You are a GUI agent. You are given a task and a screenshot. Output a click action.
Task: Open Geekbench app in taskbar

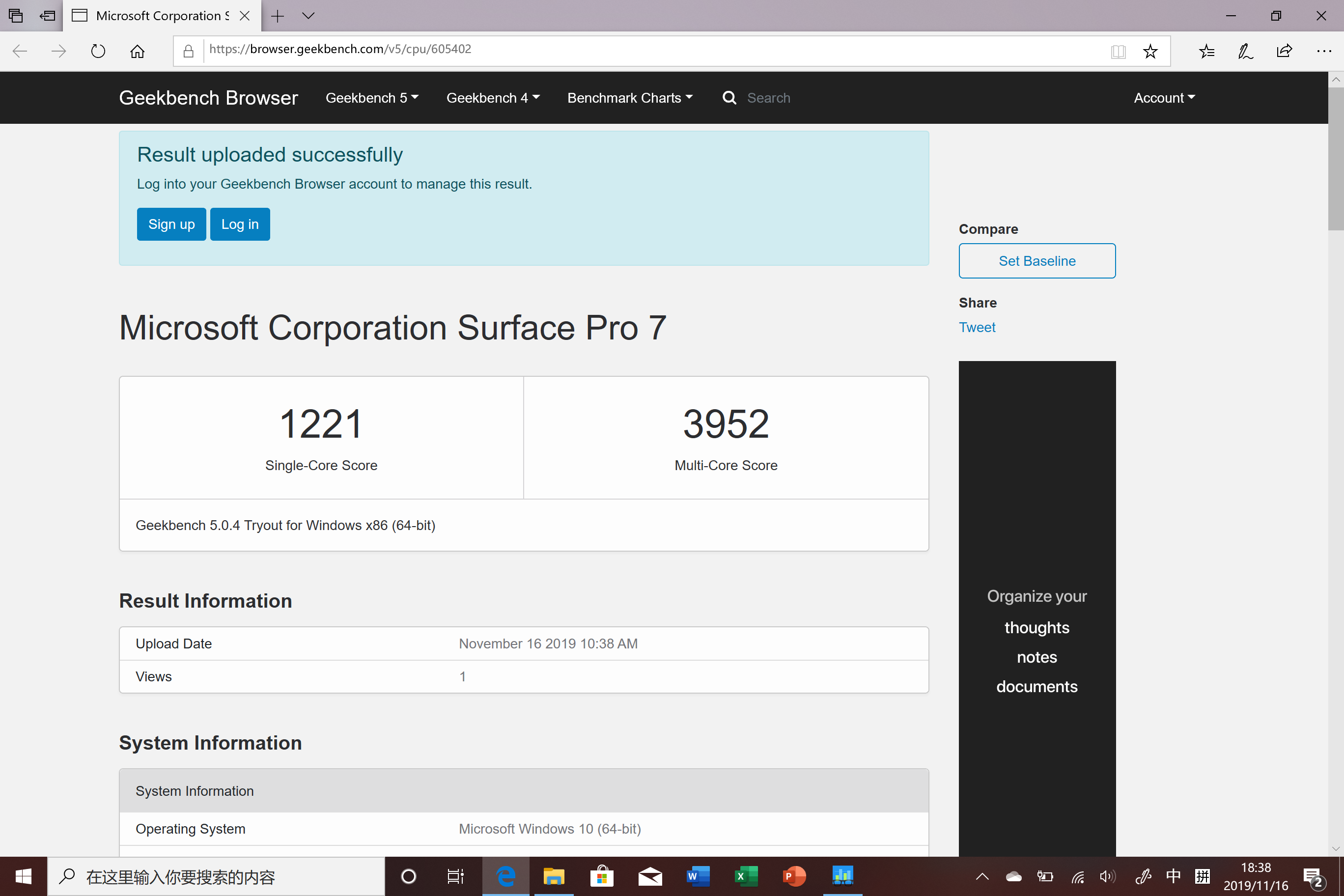click(x=842, y=876)
